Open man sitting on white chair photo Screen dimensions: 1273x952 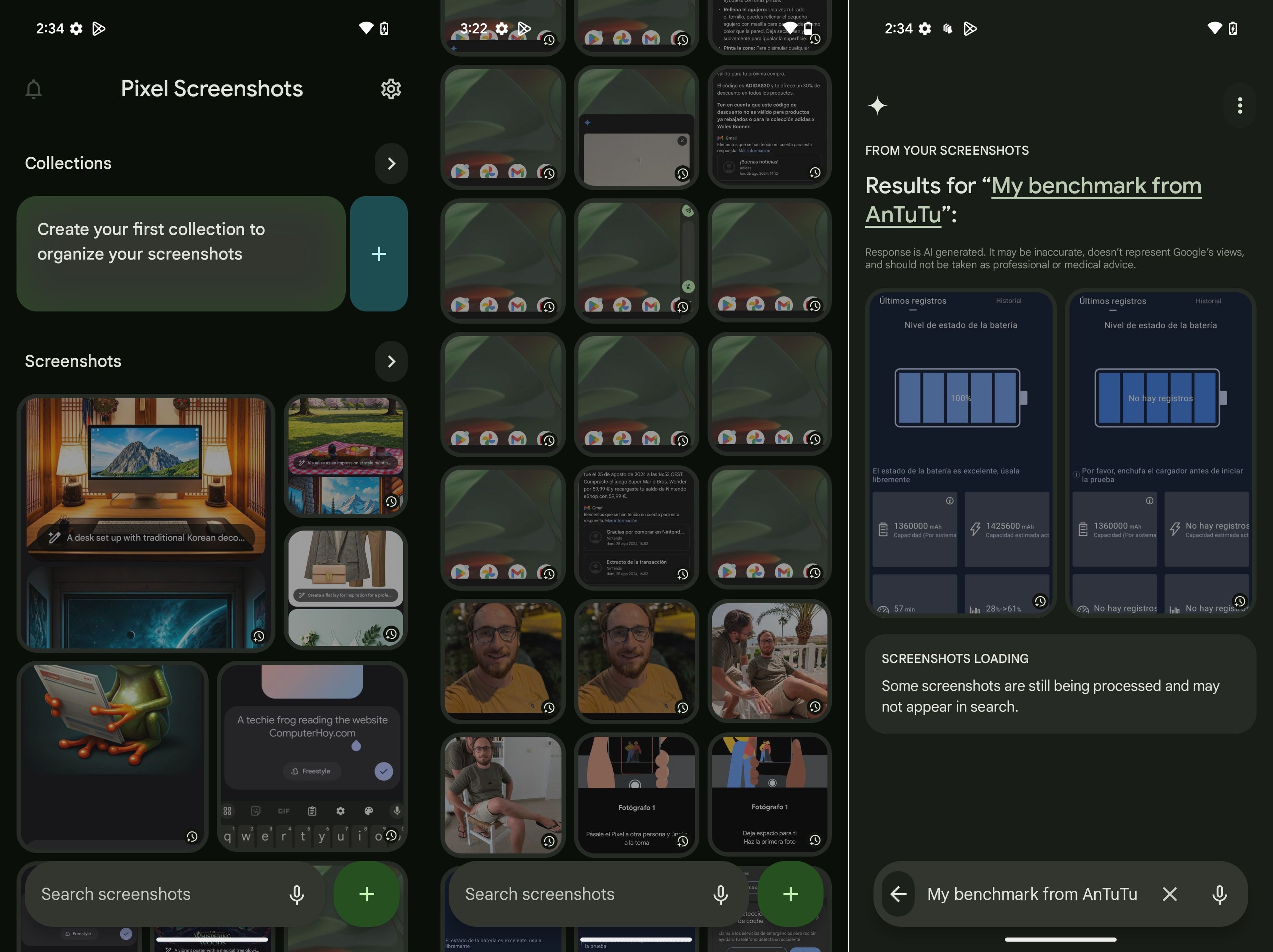coord(503,794)
